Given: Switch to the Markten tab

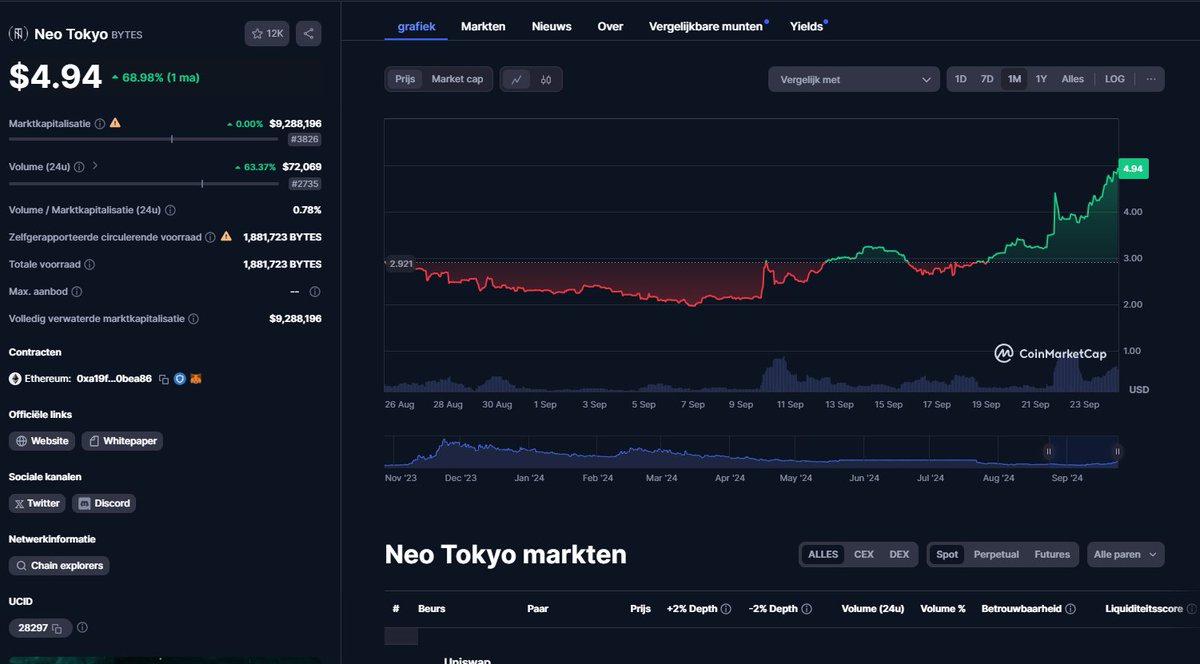Looking at the screenshot, I should click(483, 26).
